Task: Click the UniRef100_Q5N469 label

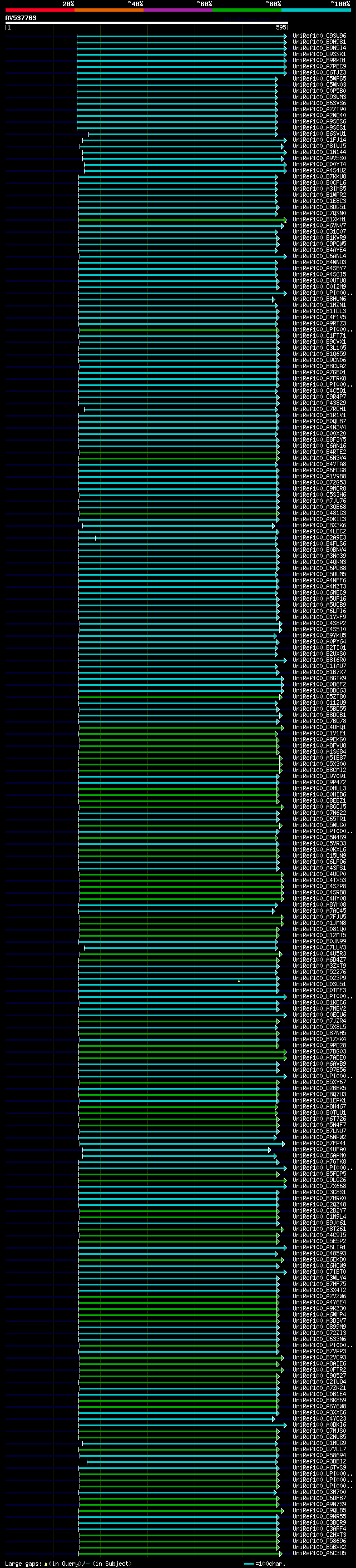Action: pos(319,838)
